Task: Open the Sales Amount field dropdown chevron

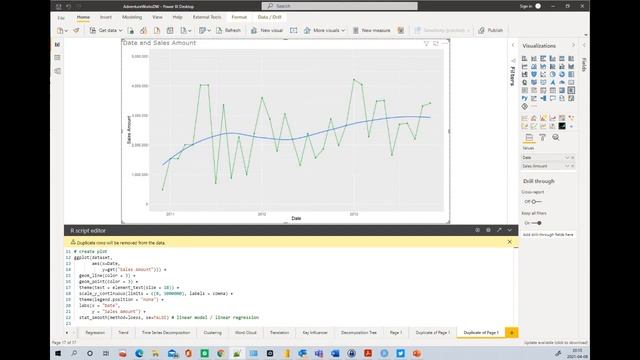Action: 567,166
